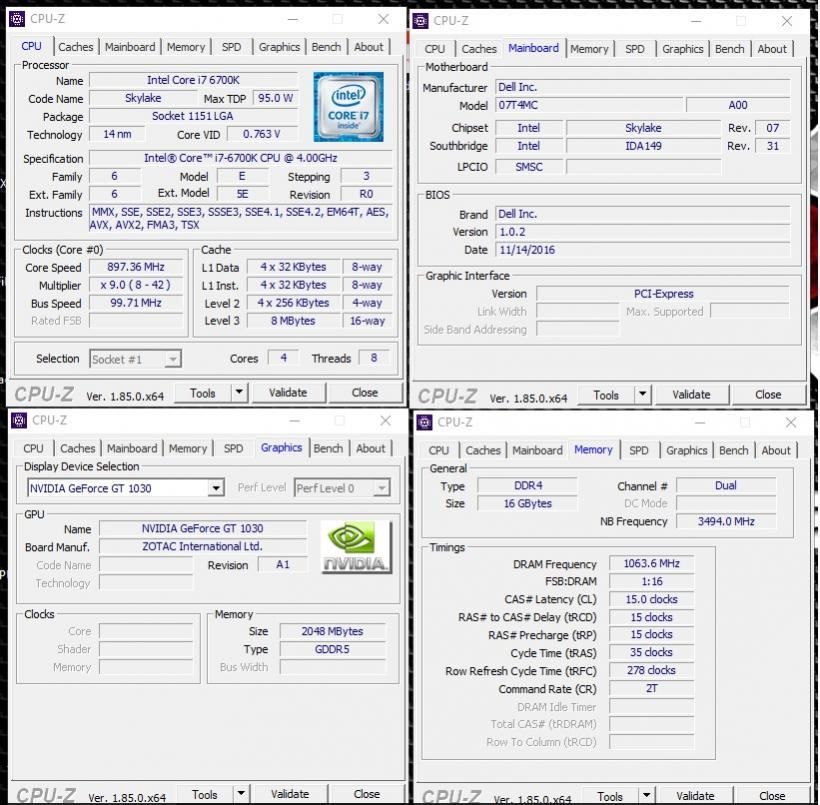Click Tools button in Memory window

610,796
